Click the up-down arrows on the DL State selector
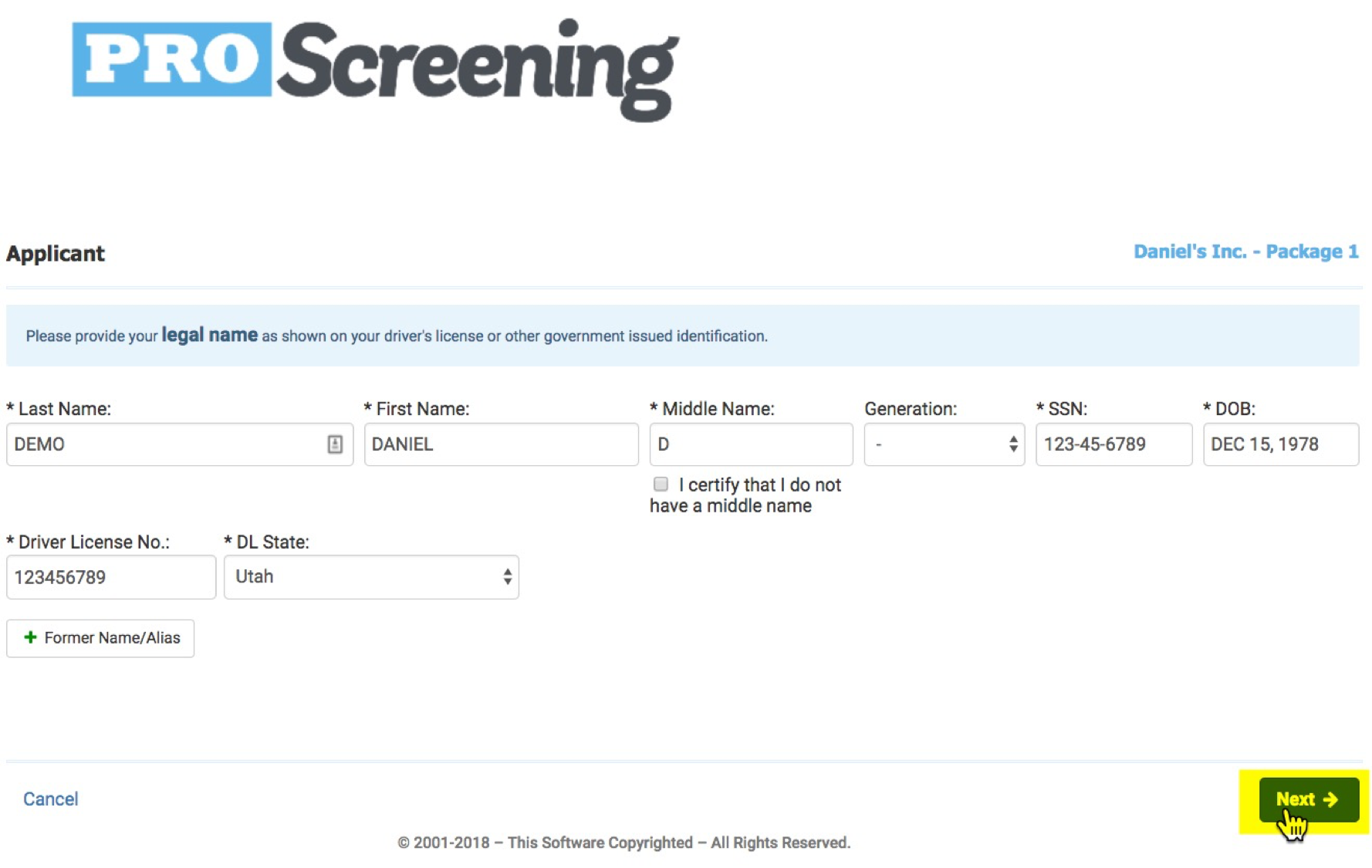 [x=507, y=577]
